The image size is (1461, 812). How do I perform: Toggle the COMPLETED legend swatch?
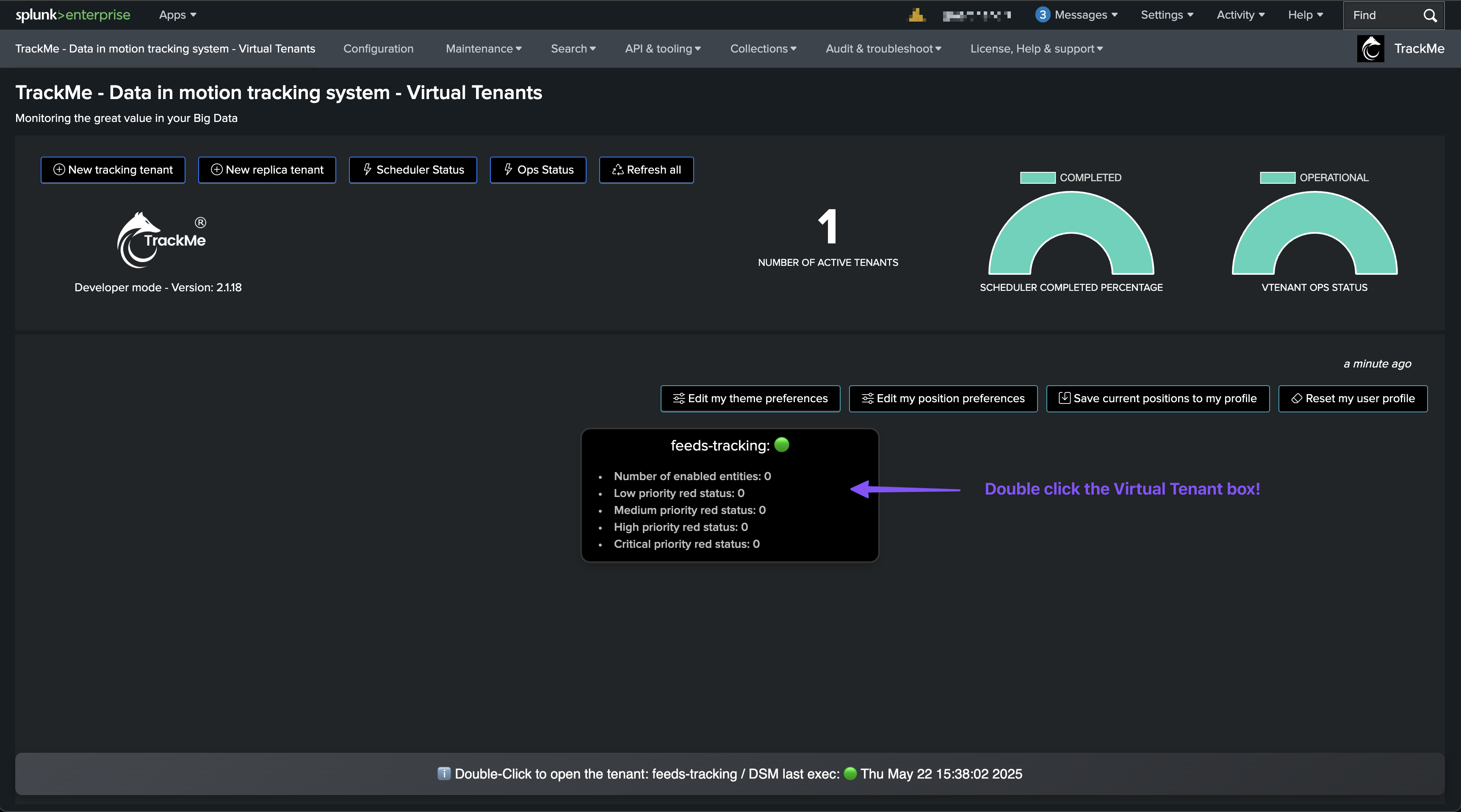coord(1038,177)
